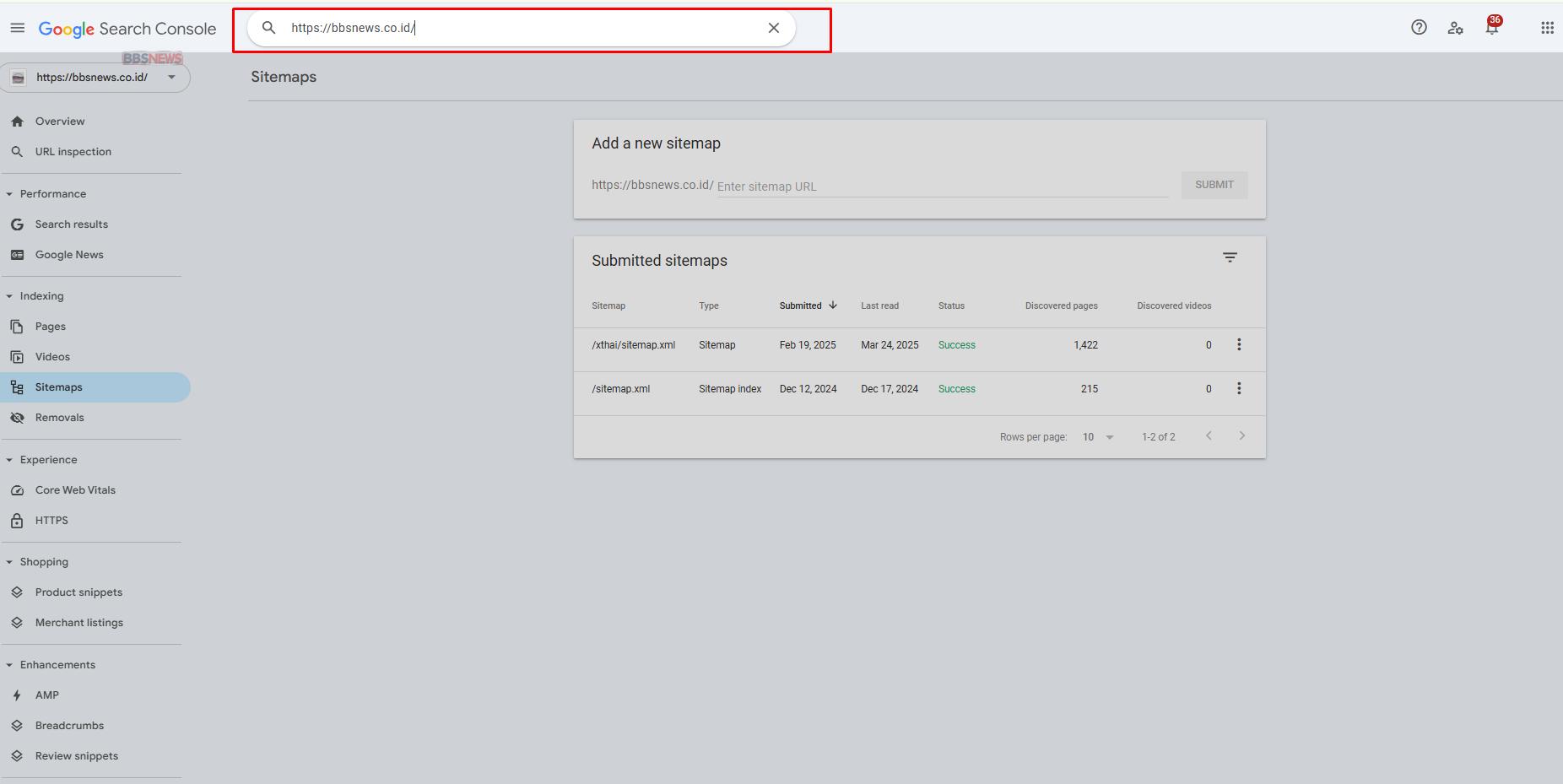Focus the Enter sitemap URL field

coord(941,187)
